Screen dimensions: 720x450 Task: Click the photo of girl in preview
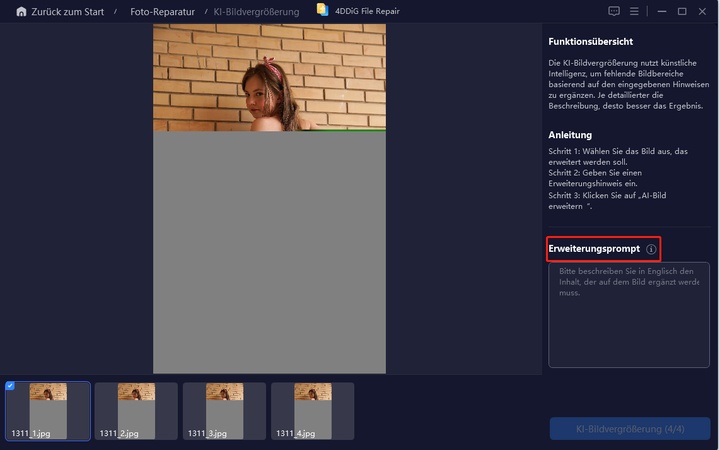(x=269, y=77)
